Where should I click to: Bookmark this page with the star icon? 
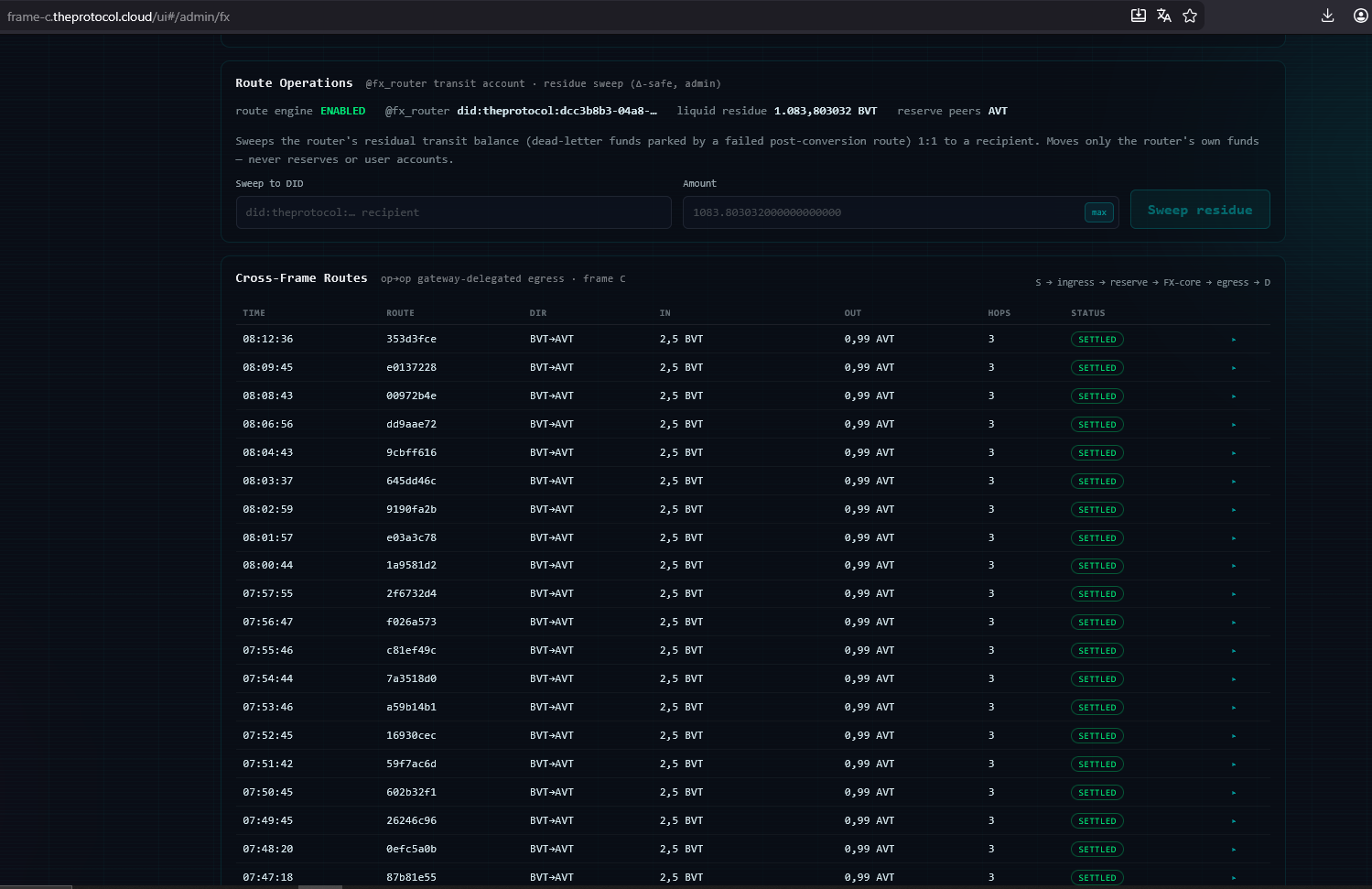point(1190,16)
